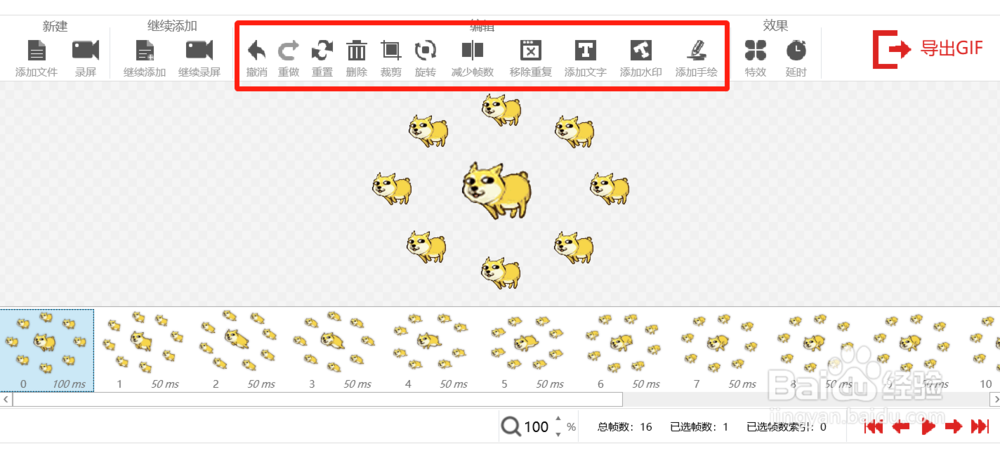Viewport: 1000px width, 451px height.
Task: Select frame 5 thumbnail
Action: tap(529, 350)
